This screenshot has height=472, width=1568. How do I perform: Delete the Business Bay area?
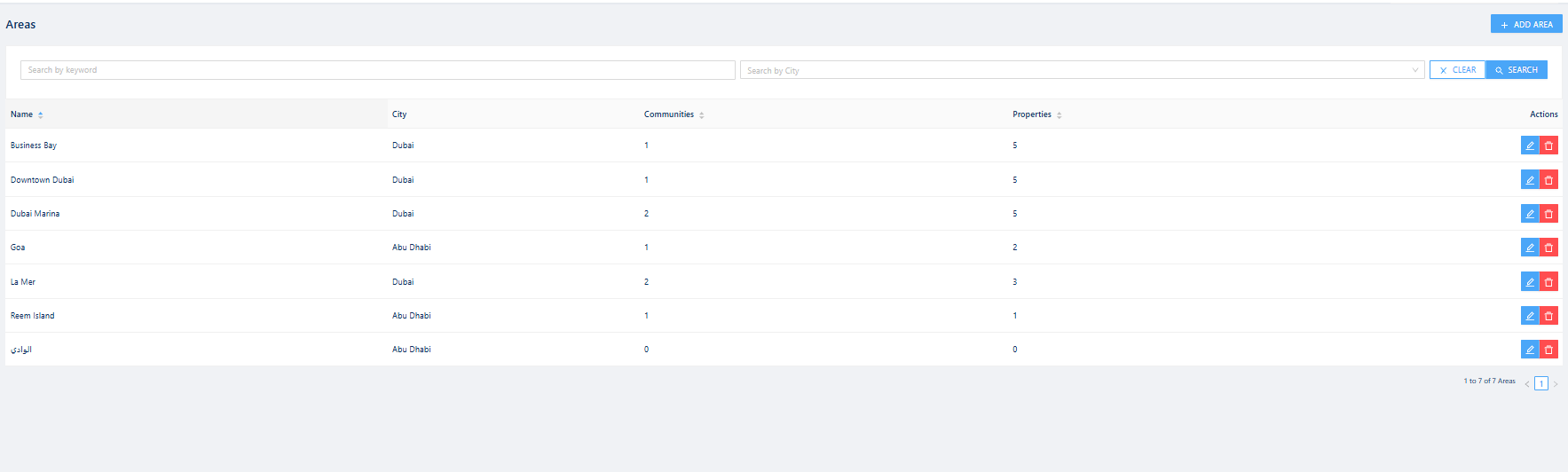pyautogui.click(x=1548, y=146)
